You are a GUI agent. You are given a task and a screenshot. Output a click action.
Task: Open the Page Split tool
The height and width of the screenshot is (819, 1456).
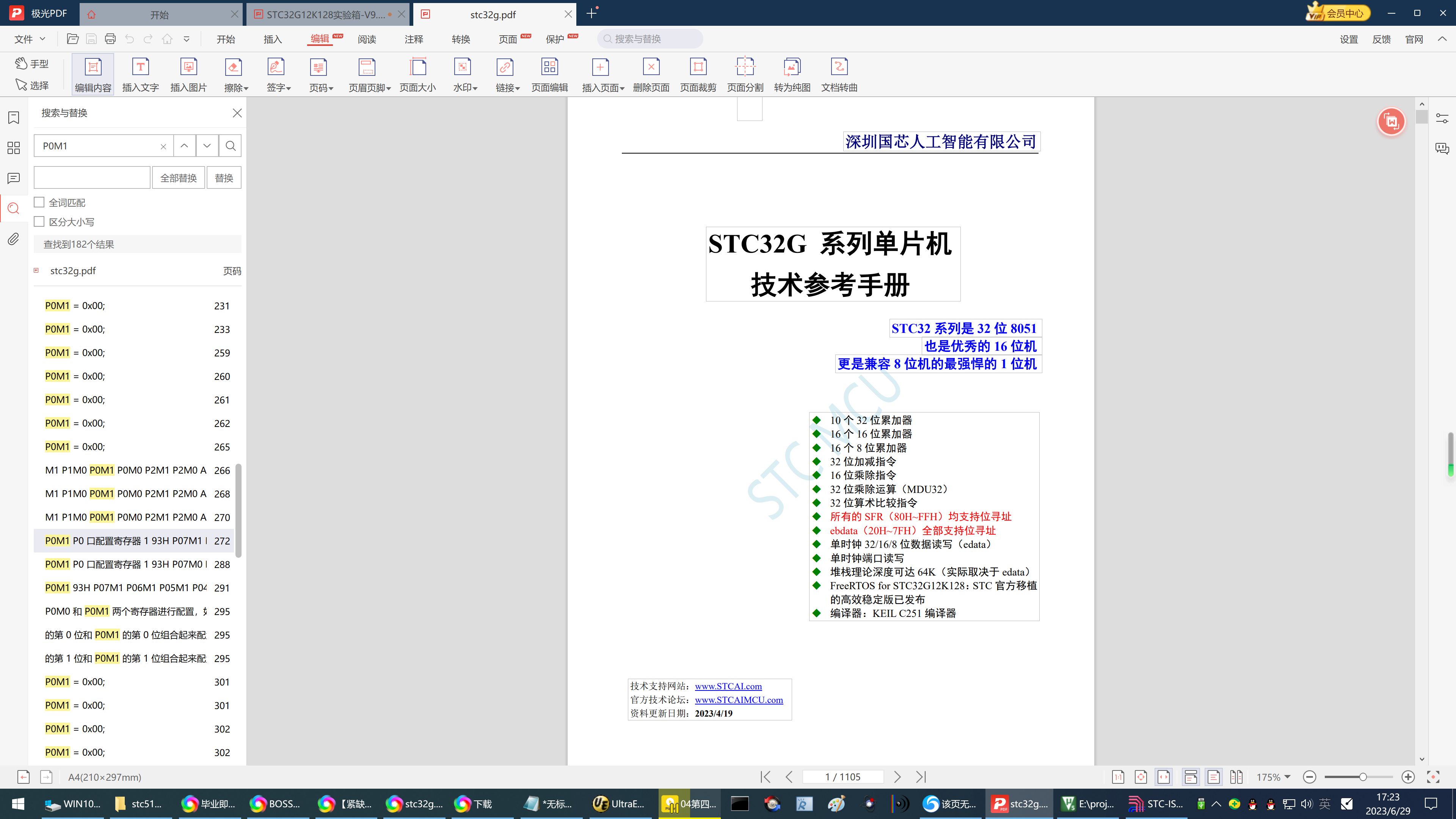pos(745,74)
